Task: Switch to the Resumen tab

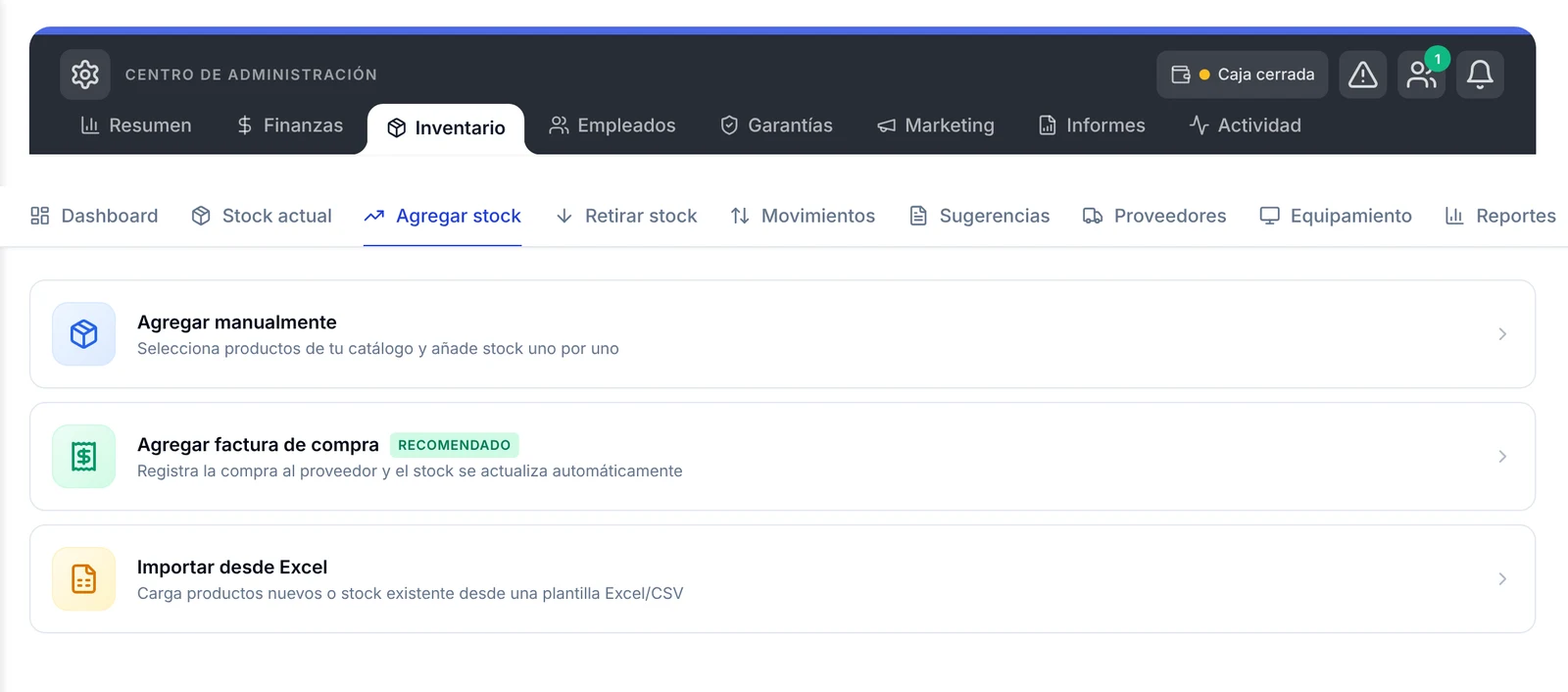Action: pyautogui.click(x=136, y=125)
